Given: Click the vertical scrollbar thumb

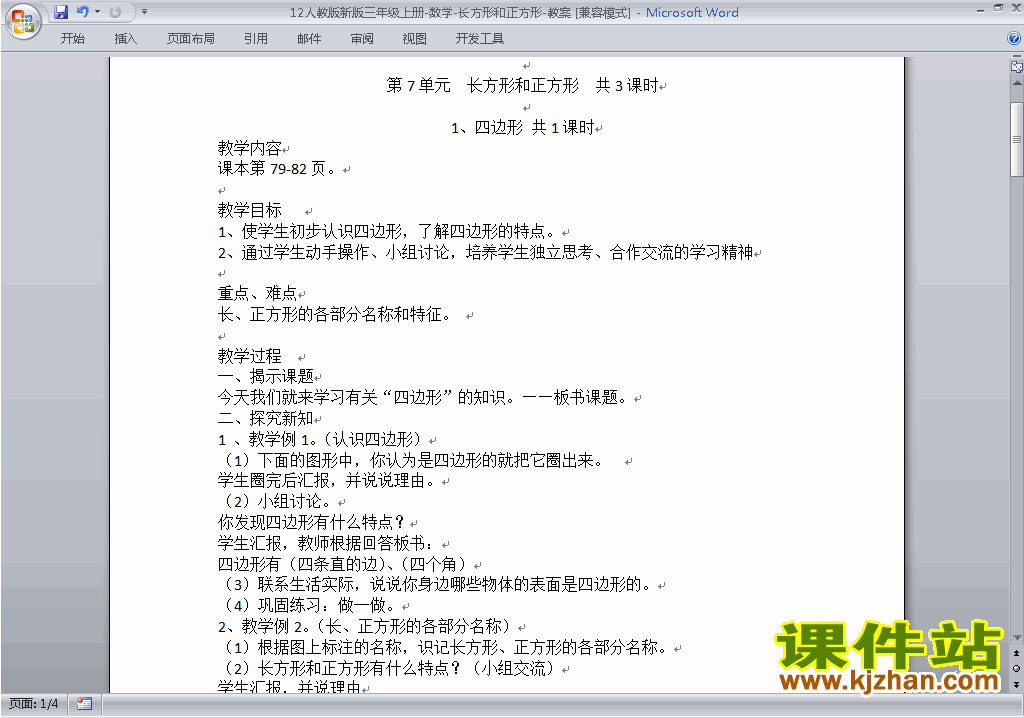Looking at the screenshot, I should click(x=1017, y=139).
